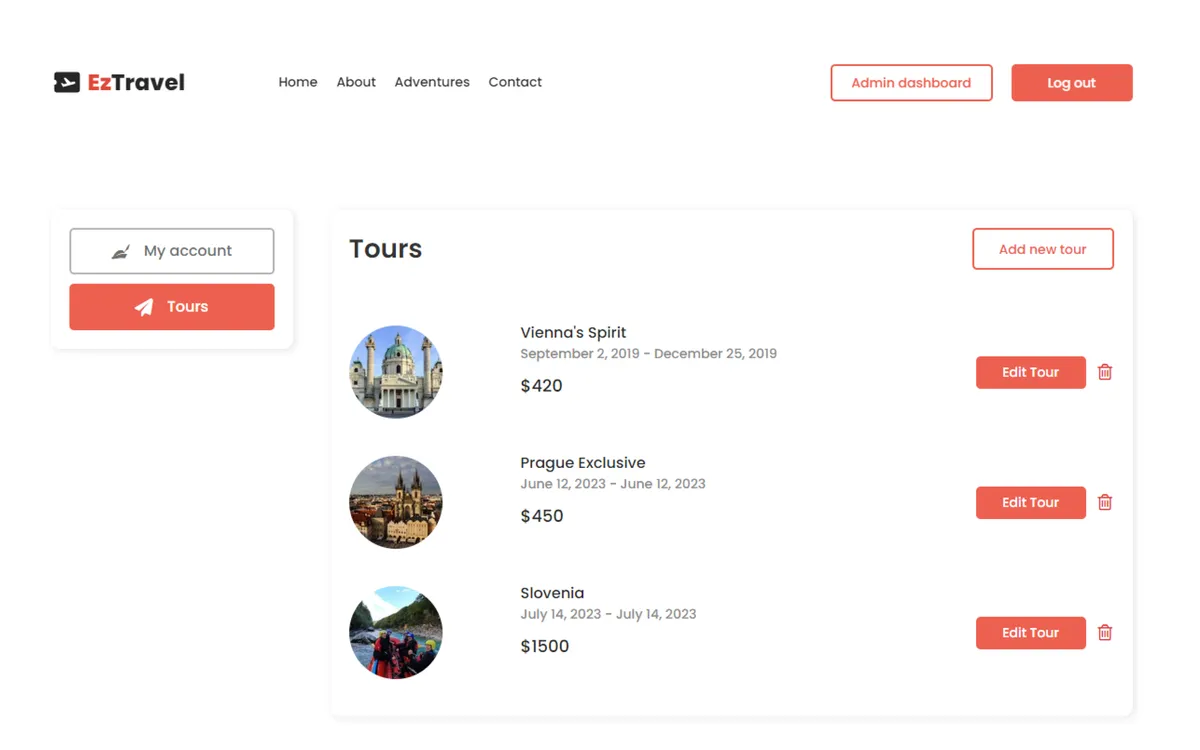Edit the Prague Exclusive tour
1200x750 pixels.
pos(1031,502)
